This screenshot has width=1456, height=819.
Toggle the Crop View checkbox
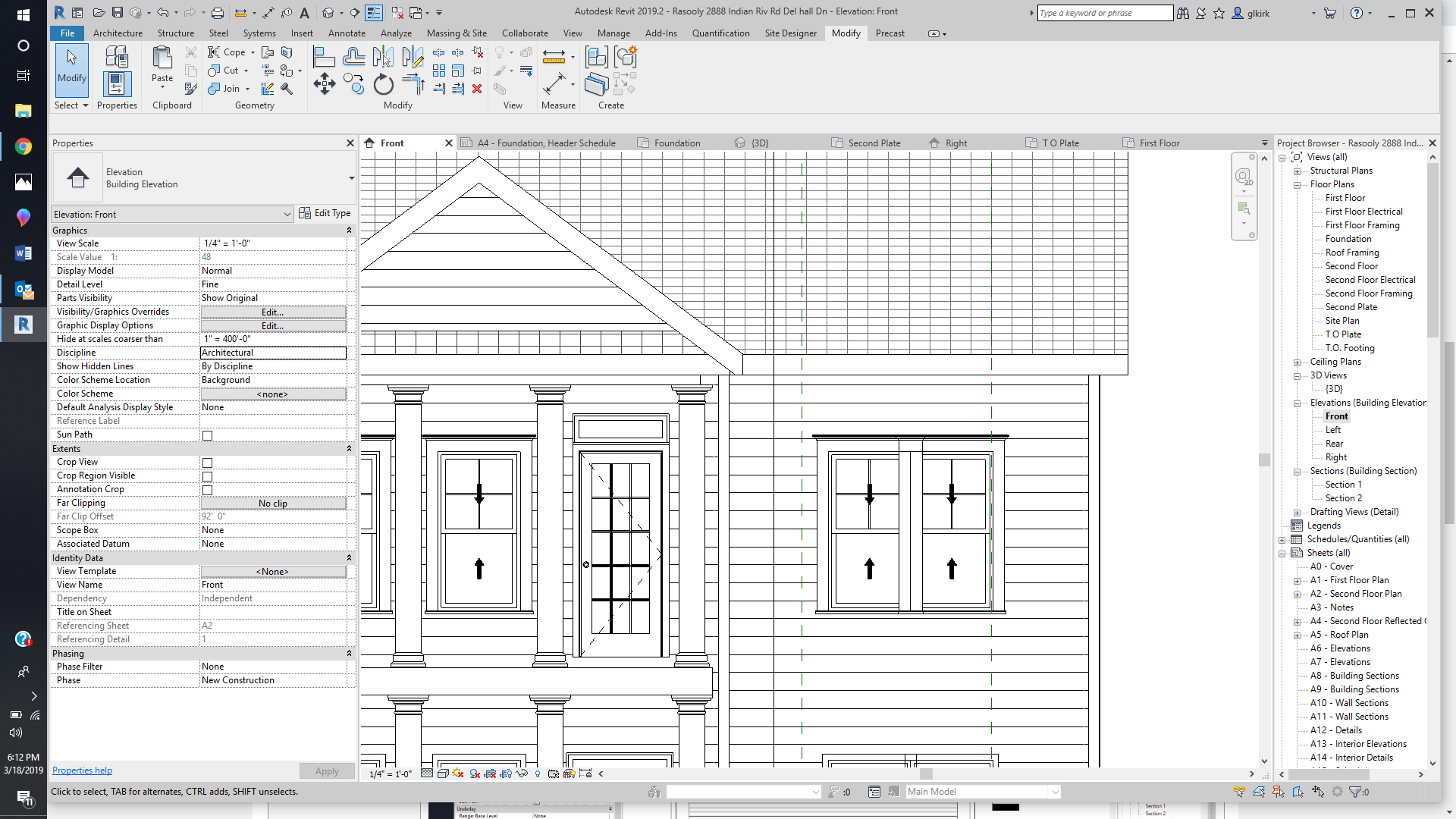207,462
